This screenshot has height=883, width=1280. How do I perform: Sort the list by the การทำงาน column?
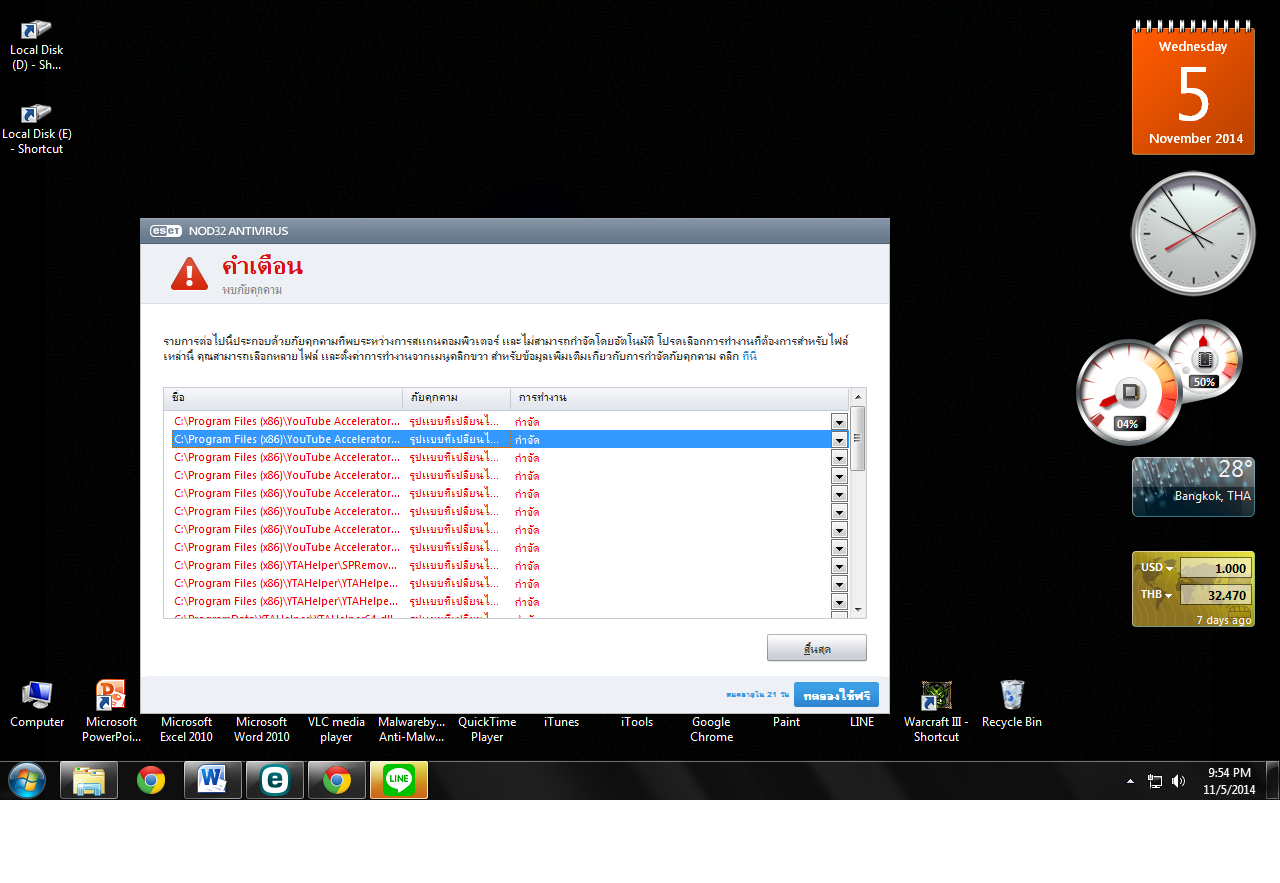point(680,398)
